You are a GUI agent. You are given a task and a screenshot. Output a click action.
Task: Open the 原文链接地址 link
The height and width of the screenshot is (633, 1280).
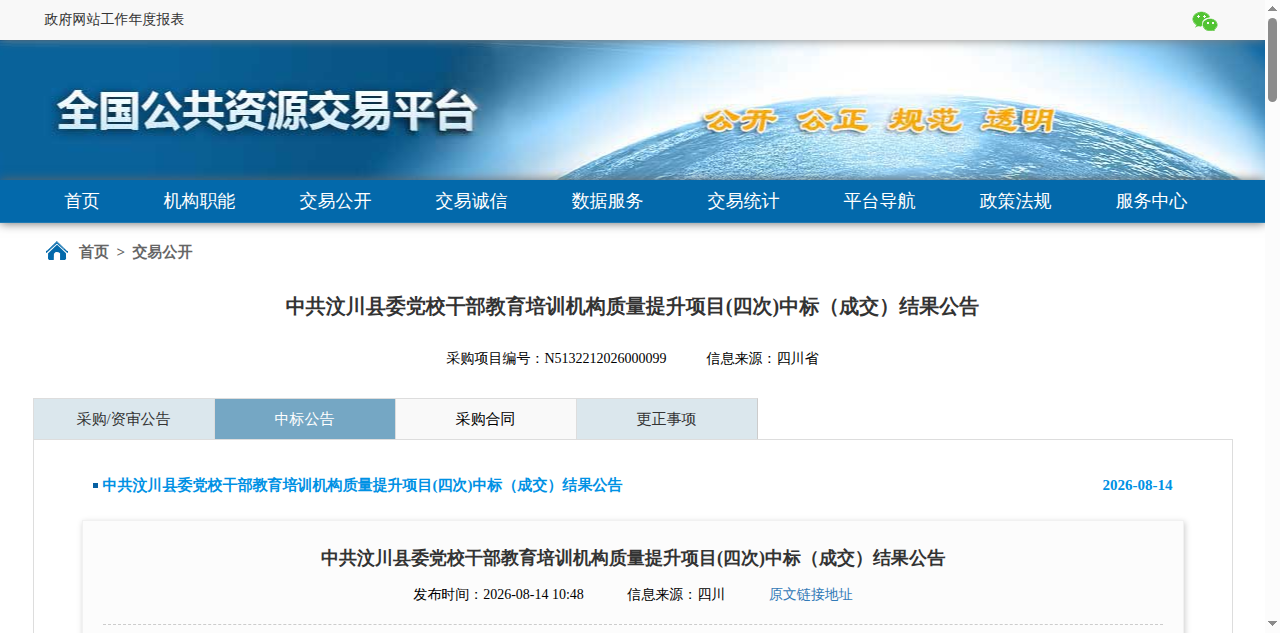[811, 595]
